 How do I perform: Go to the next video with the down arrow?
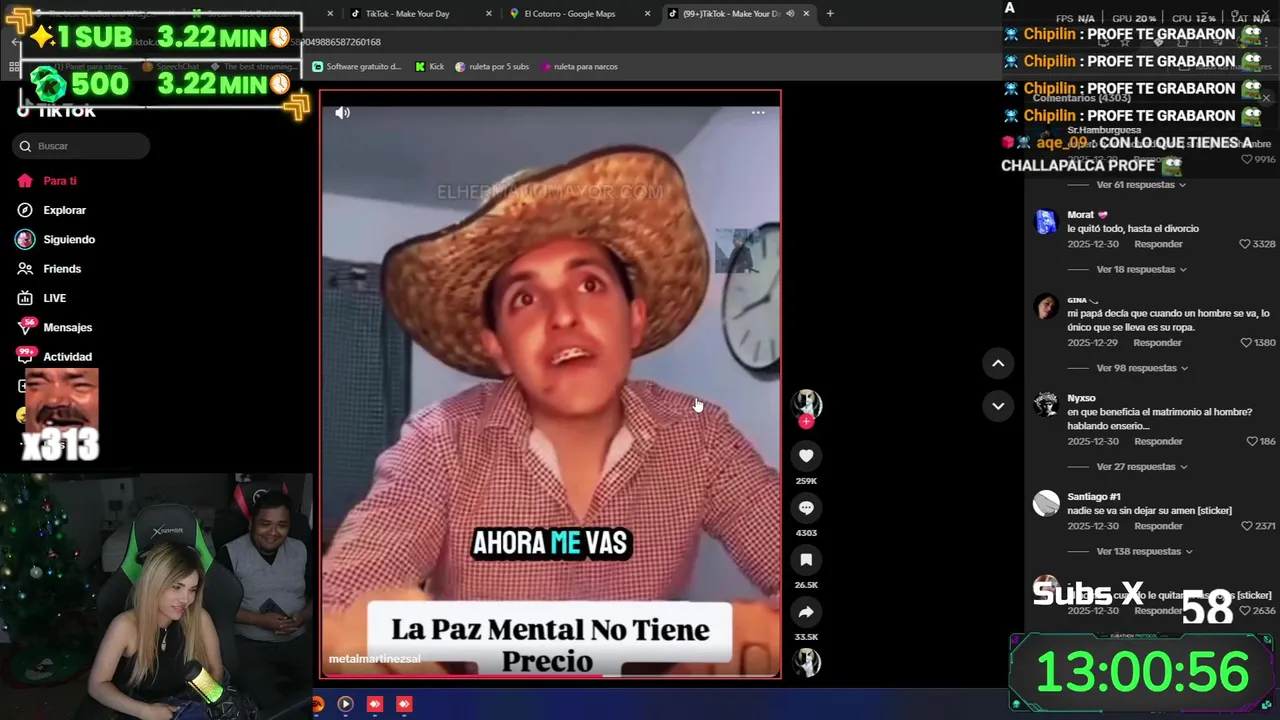coord(998,406)
